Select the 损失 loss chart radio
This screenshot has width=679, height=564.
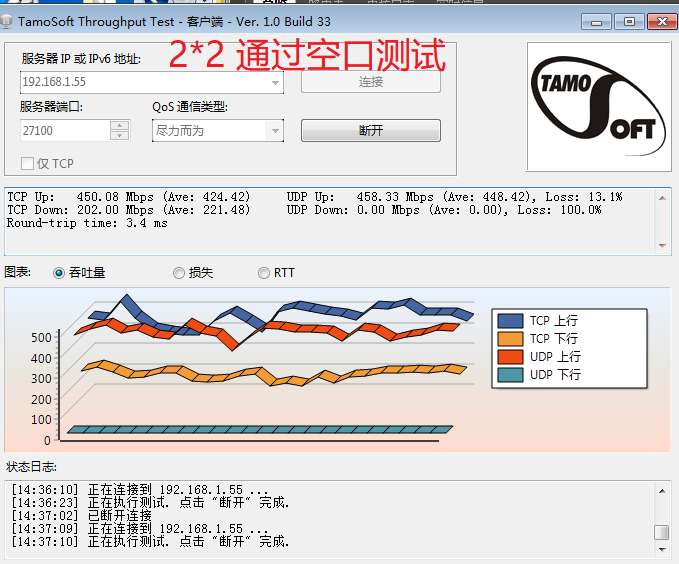[x=179, y=273]
